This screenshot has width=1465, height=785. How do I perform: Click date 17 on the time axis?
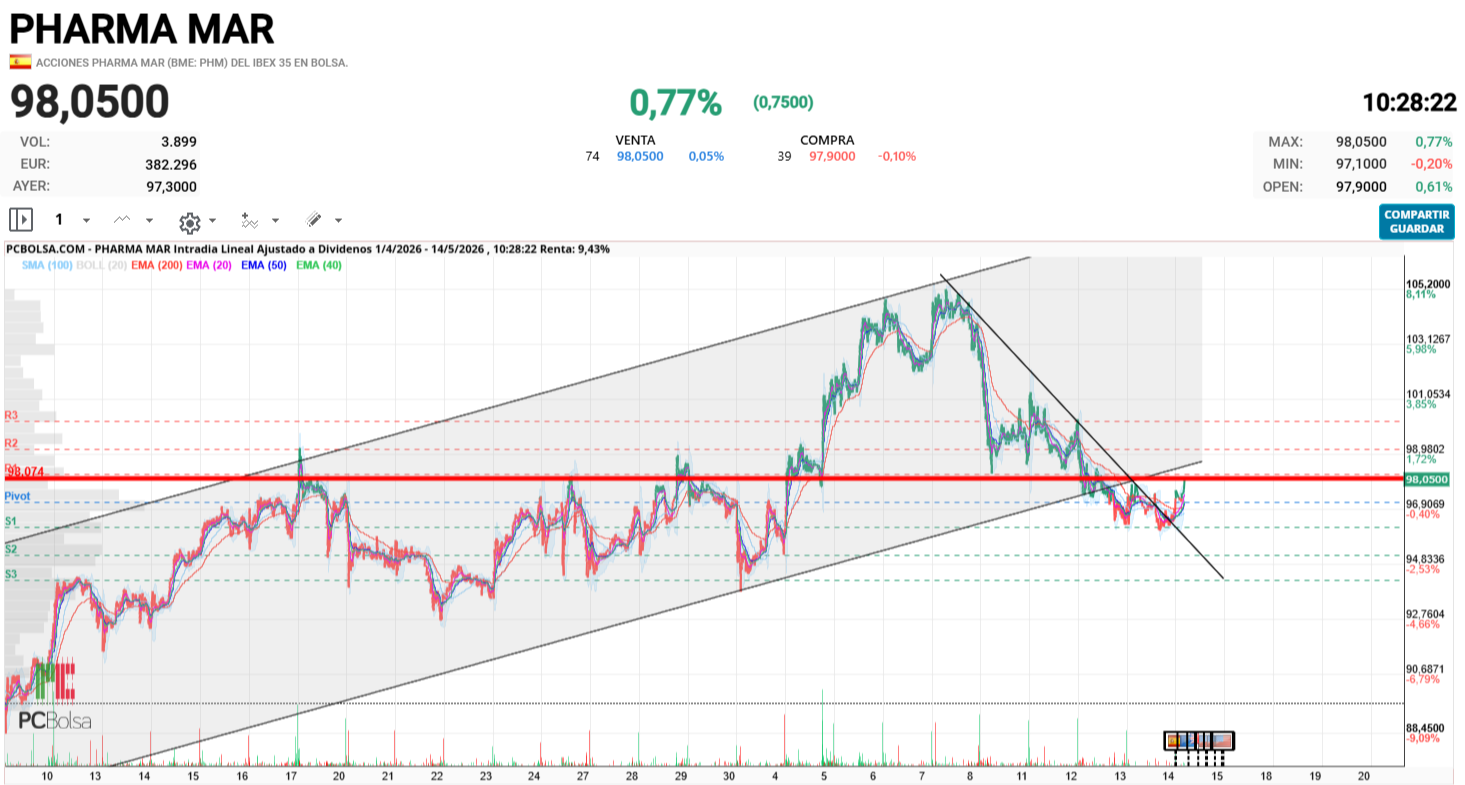coord(290,776)
